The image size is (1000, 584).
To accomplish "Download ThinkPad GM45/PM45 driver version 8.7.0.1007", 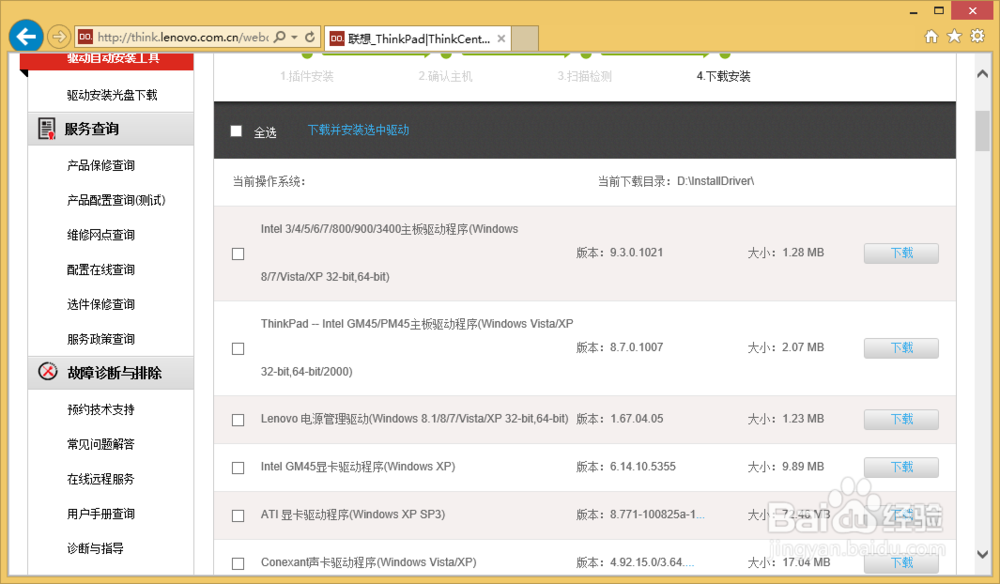I will pos(901,348).
